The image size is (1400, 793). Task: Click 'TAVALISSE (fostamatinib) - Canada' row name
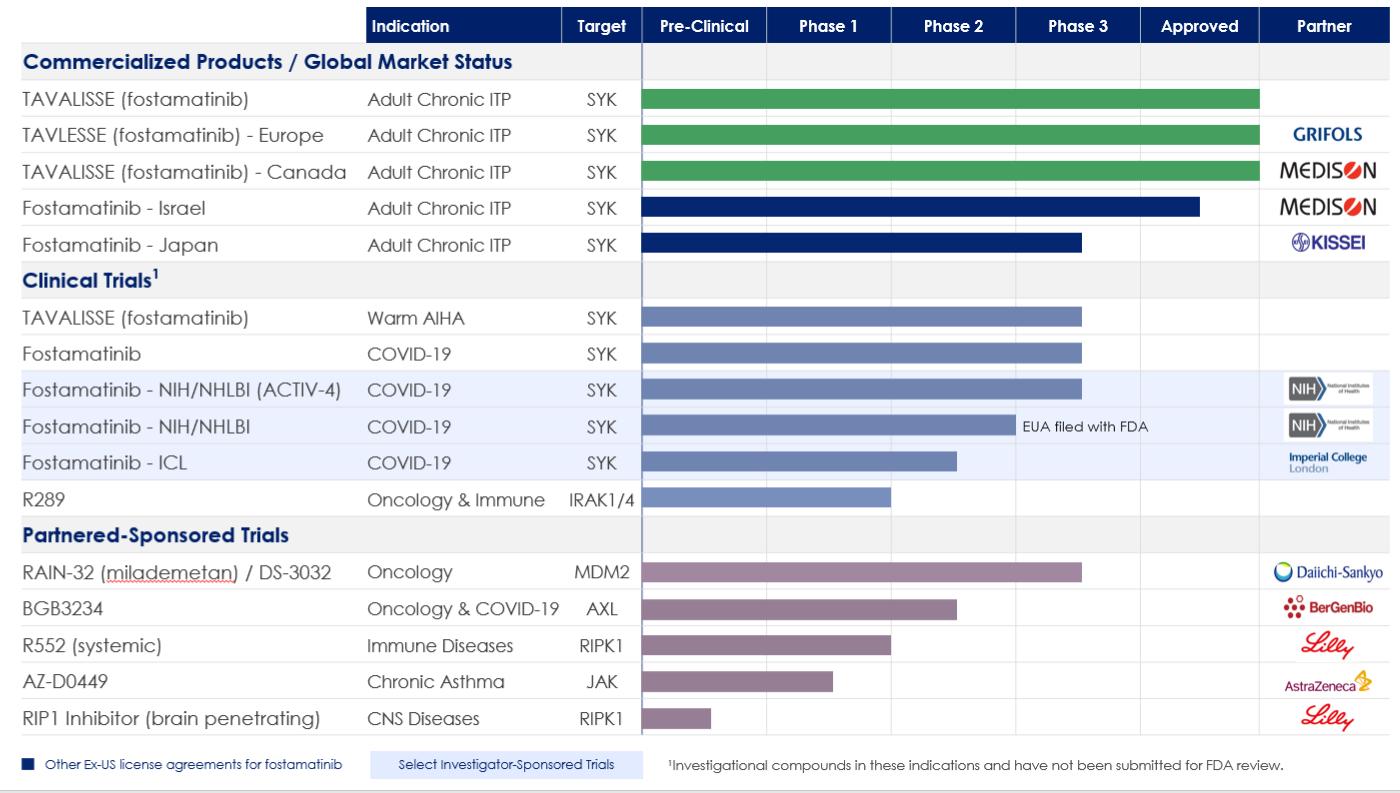coord(184,172)
